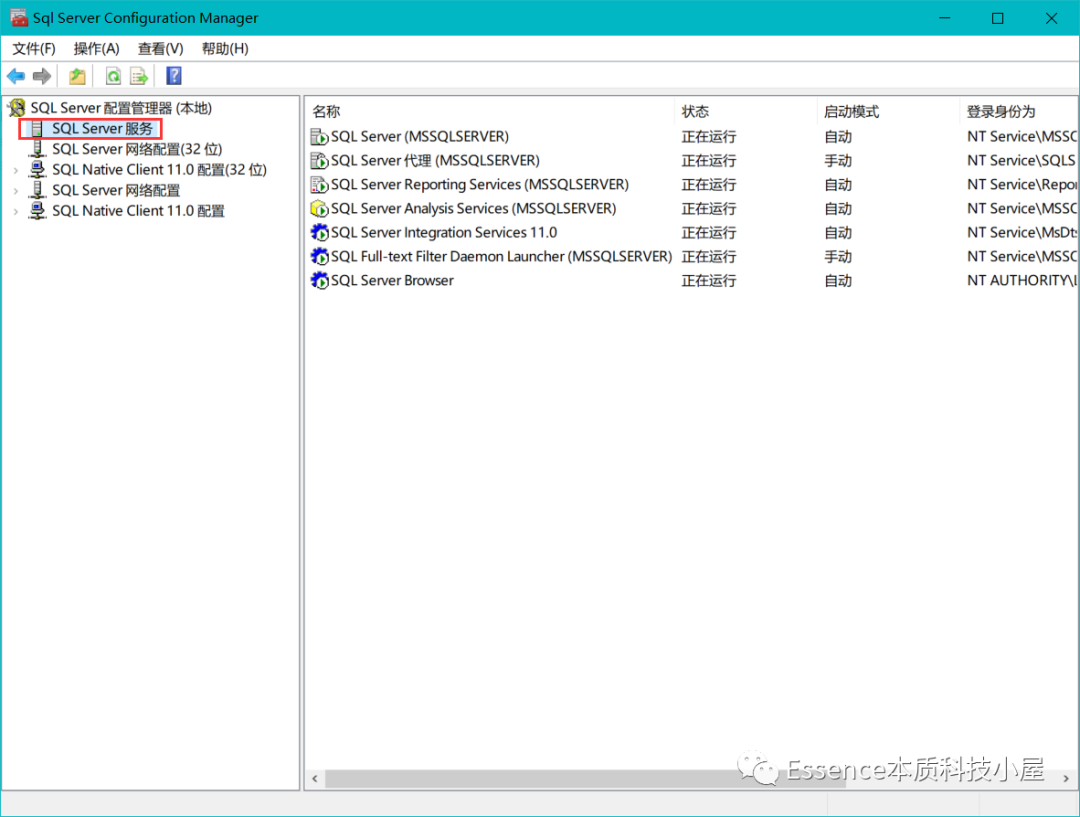
Task: Sort by the 启动模式 column header
Action: click(x=888, y=112)
